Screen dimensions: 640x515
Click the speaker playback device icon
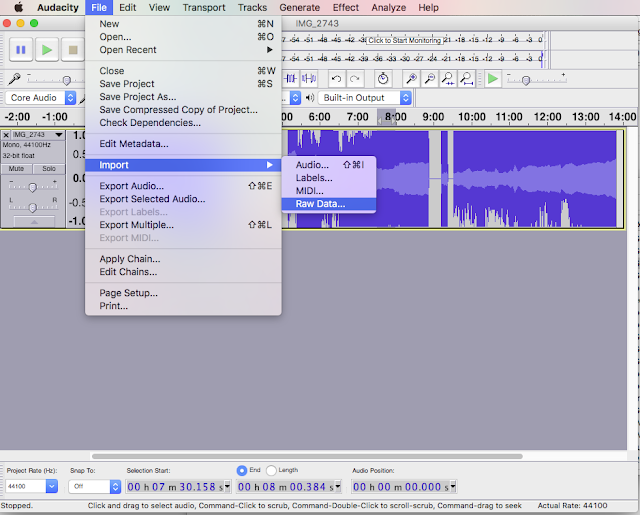pyautogui.click(x=310, y=98)
